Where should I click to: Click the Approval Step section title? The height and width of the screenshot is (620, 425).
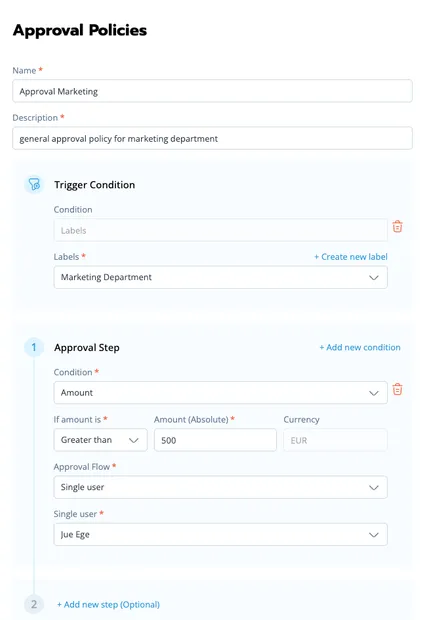(x=87, y=348)
